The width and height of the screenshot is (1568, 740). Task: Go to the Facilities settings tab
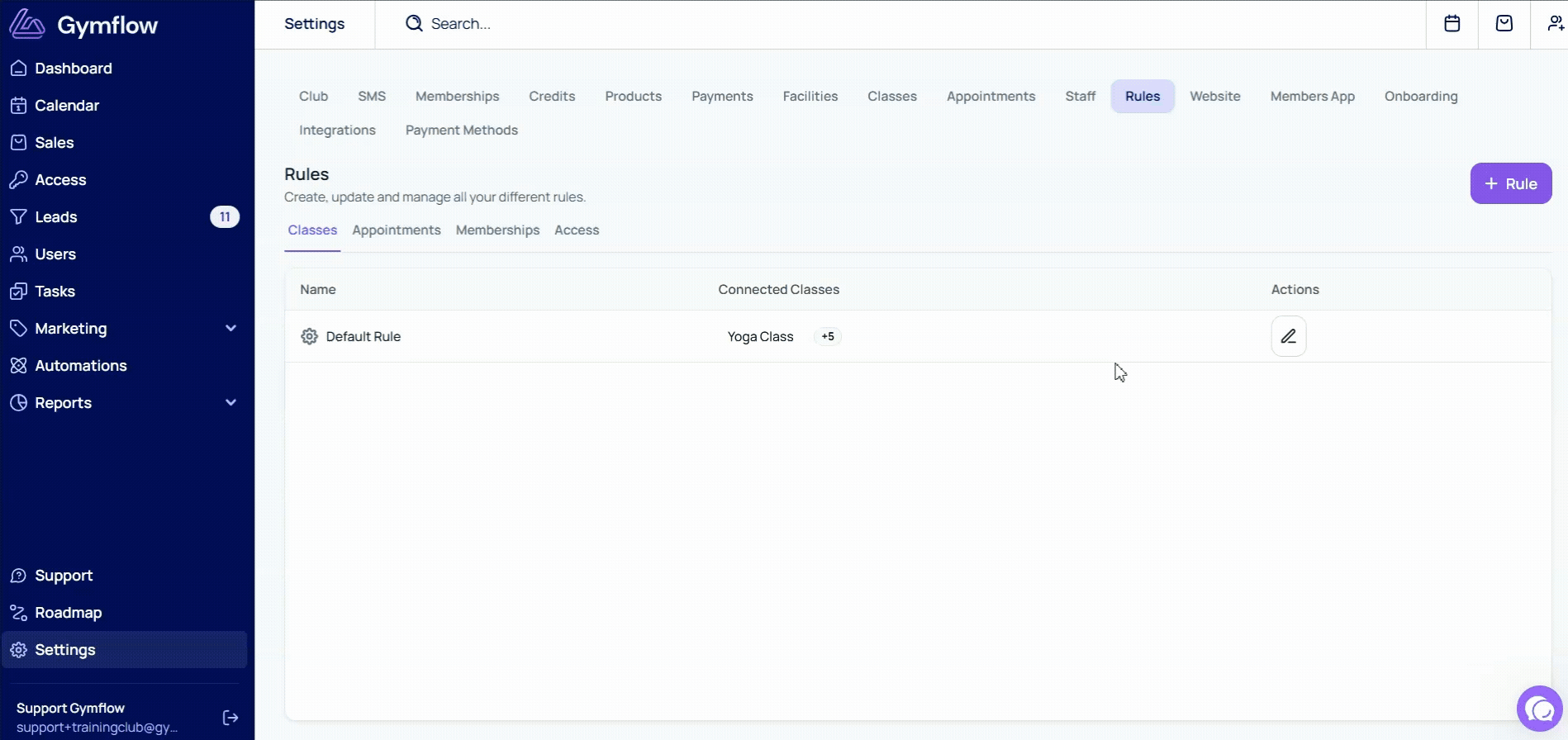pyautogui.click(x=810, y=97)
